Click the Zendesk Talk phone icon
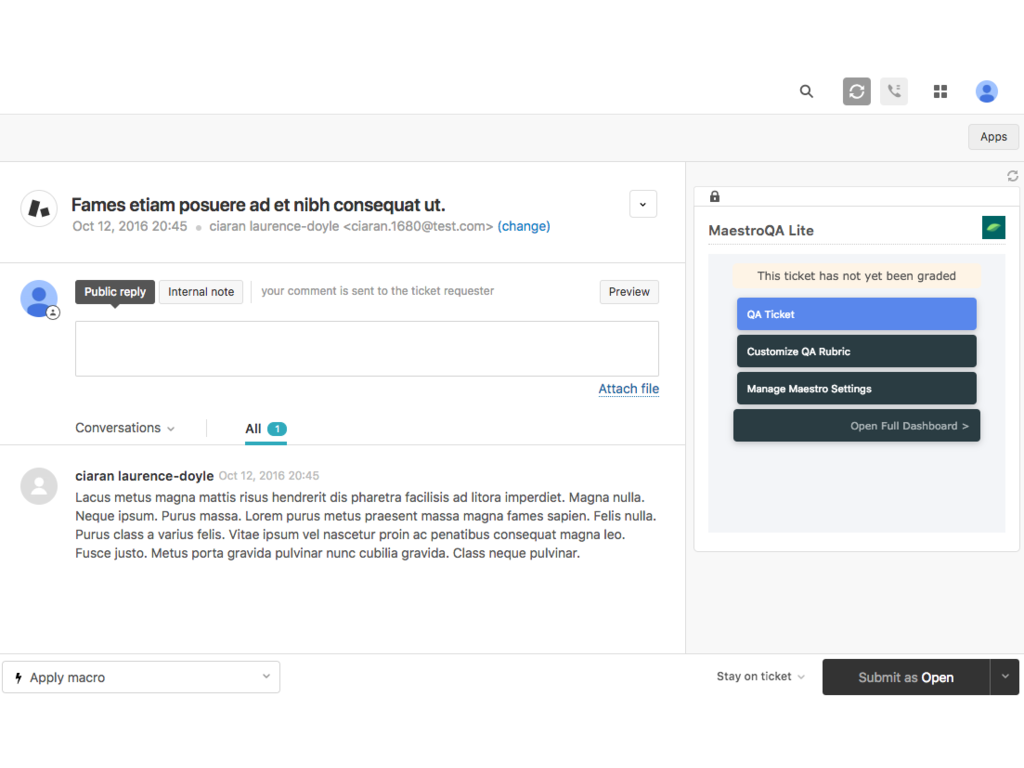Viewport: 1024px width, 768px height. coord(893,91)
